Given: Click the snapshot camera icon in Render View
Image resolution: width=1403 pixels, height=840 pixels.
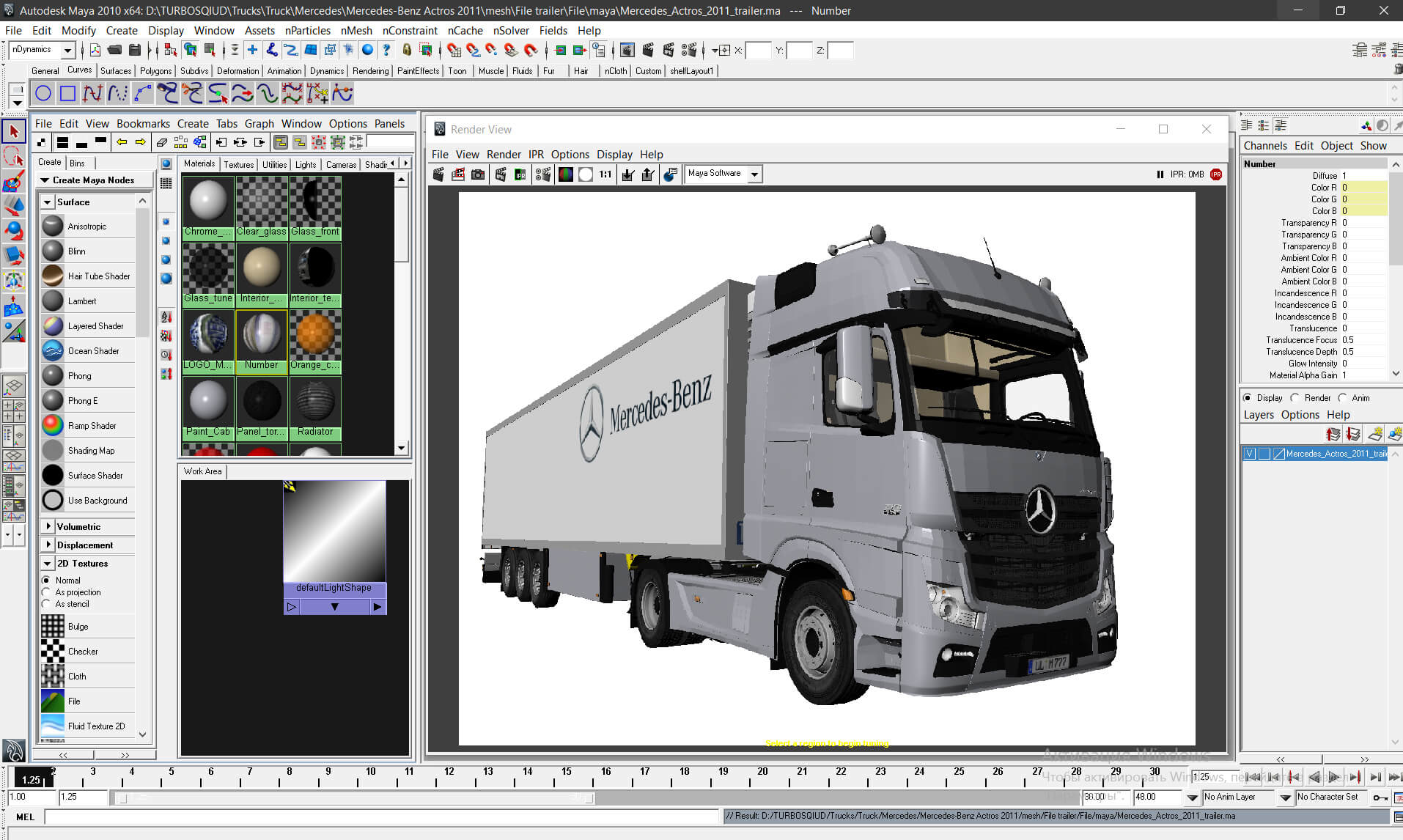Looking at the screenshot, I should [x=478, y=174].
